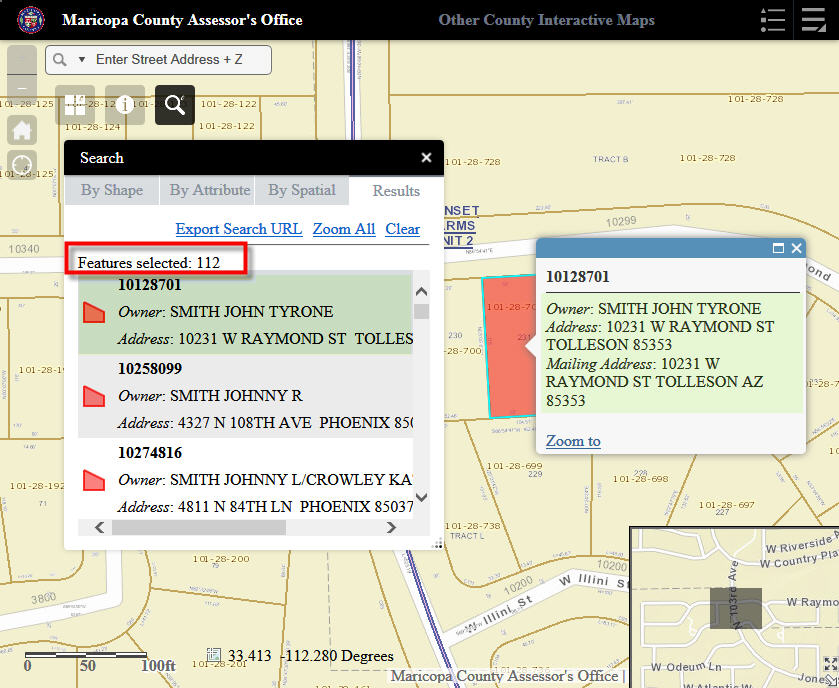The height and width of the screenshot is (688, 839).
Task: Expand the address search source dropdown arrow
Action: (82, 60)
